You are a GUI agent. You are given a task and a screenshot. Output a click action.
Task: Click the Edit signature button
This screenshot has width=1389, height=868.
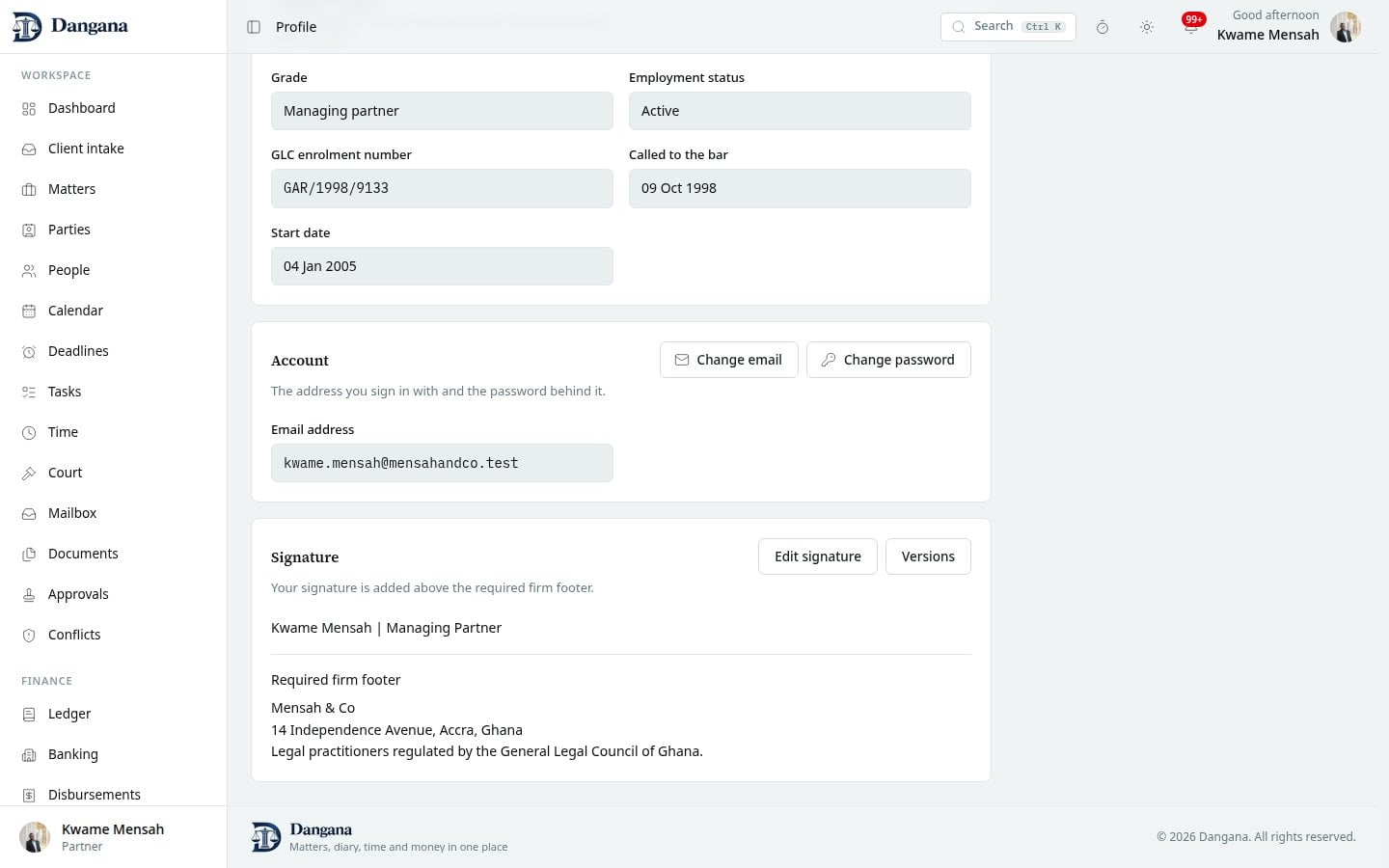point(817,556)
